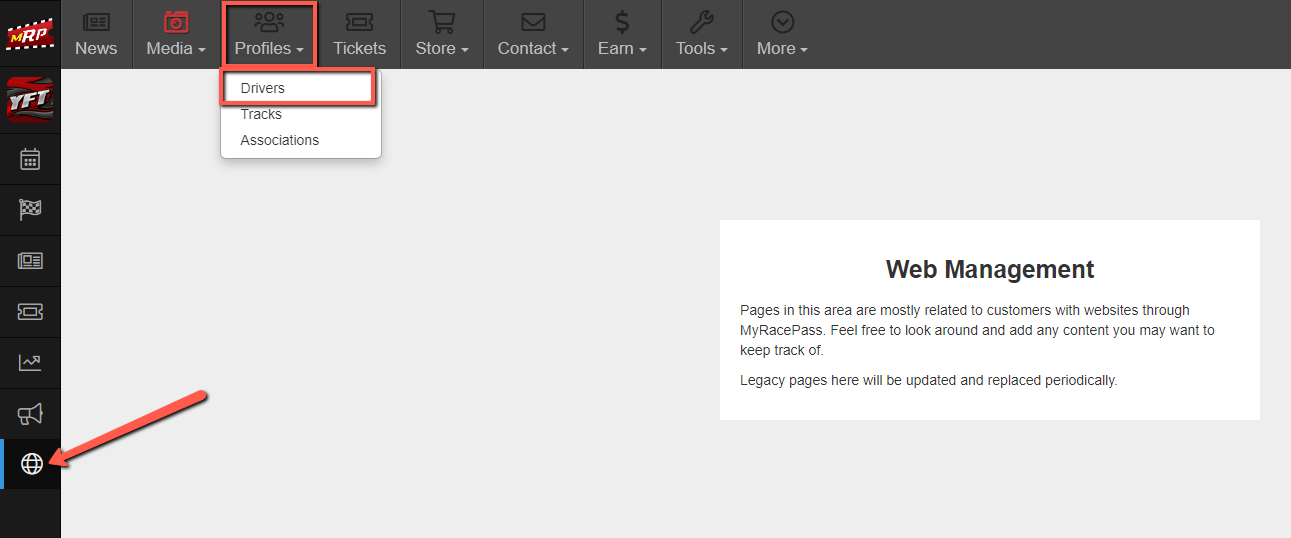Open the globe web management icon
The width and height of the screenshot is (1291, 538).
coord(31,464)
